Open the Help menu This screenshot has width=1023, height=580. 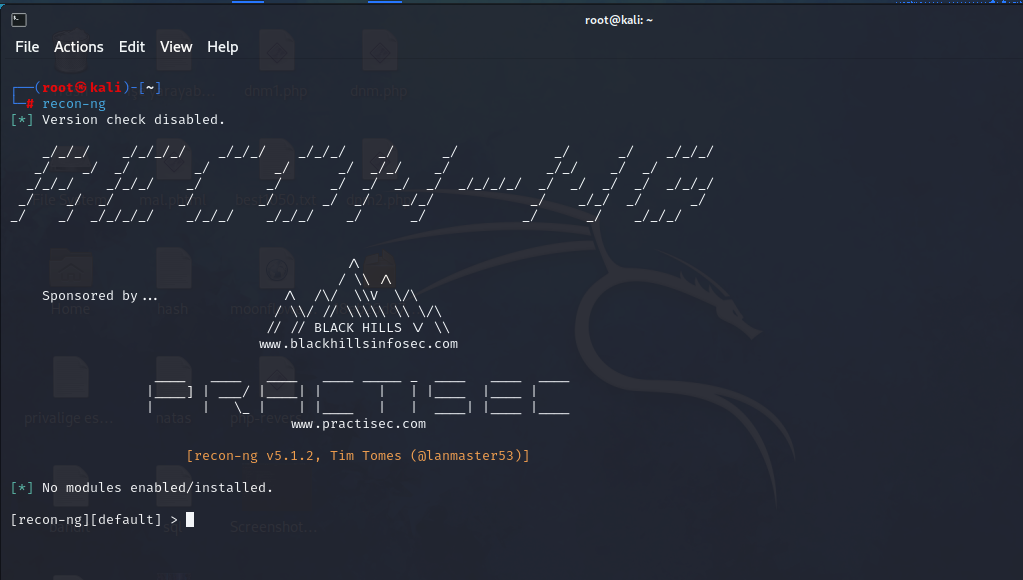click(222, 46)
